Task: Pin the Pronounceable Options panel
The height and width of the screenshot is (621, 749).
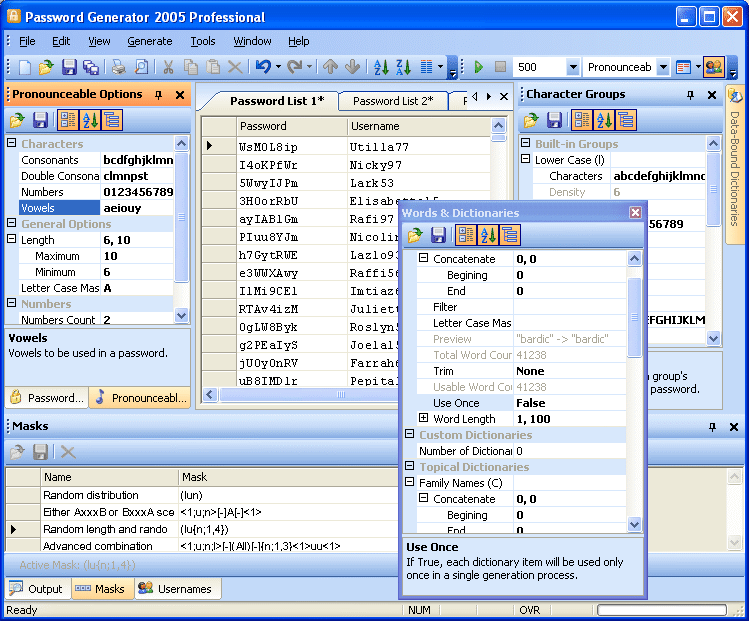Action: click(159, 95)
